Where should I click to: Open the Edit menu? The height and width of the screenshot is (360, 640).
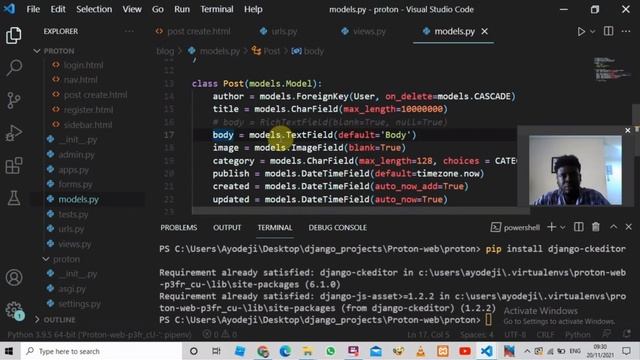[58, 9]
